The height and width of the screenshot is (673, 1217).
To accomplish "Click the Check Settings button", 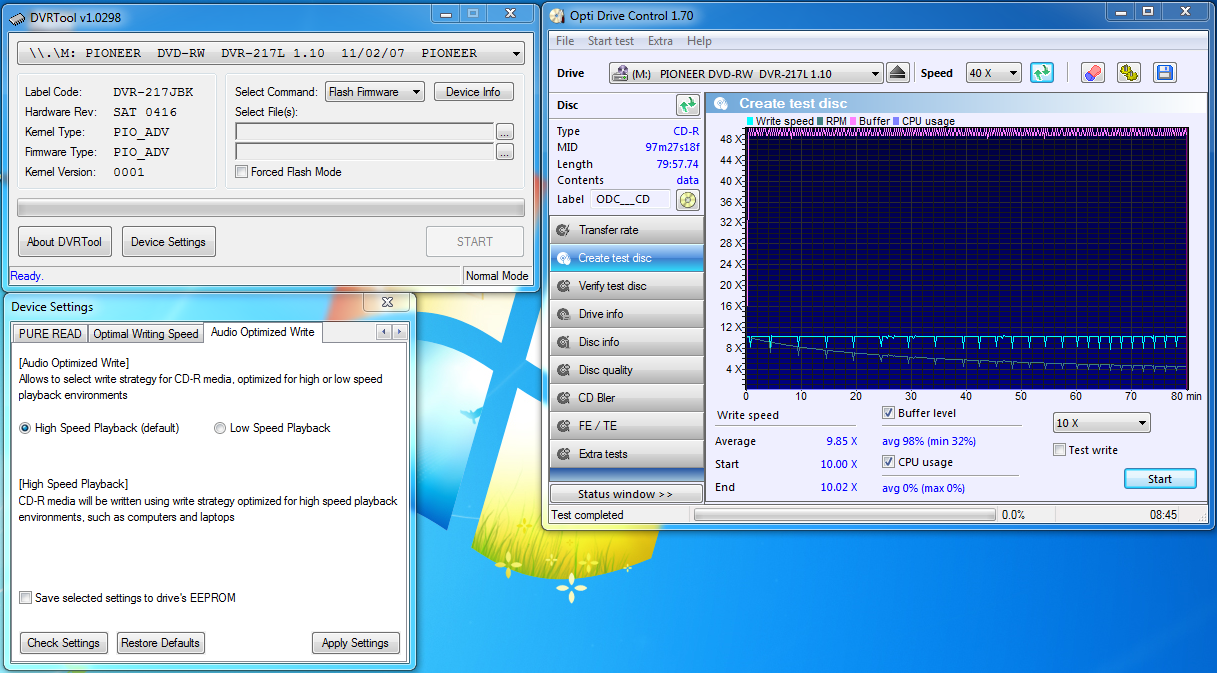I will 64,643.
